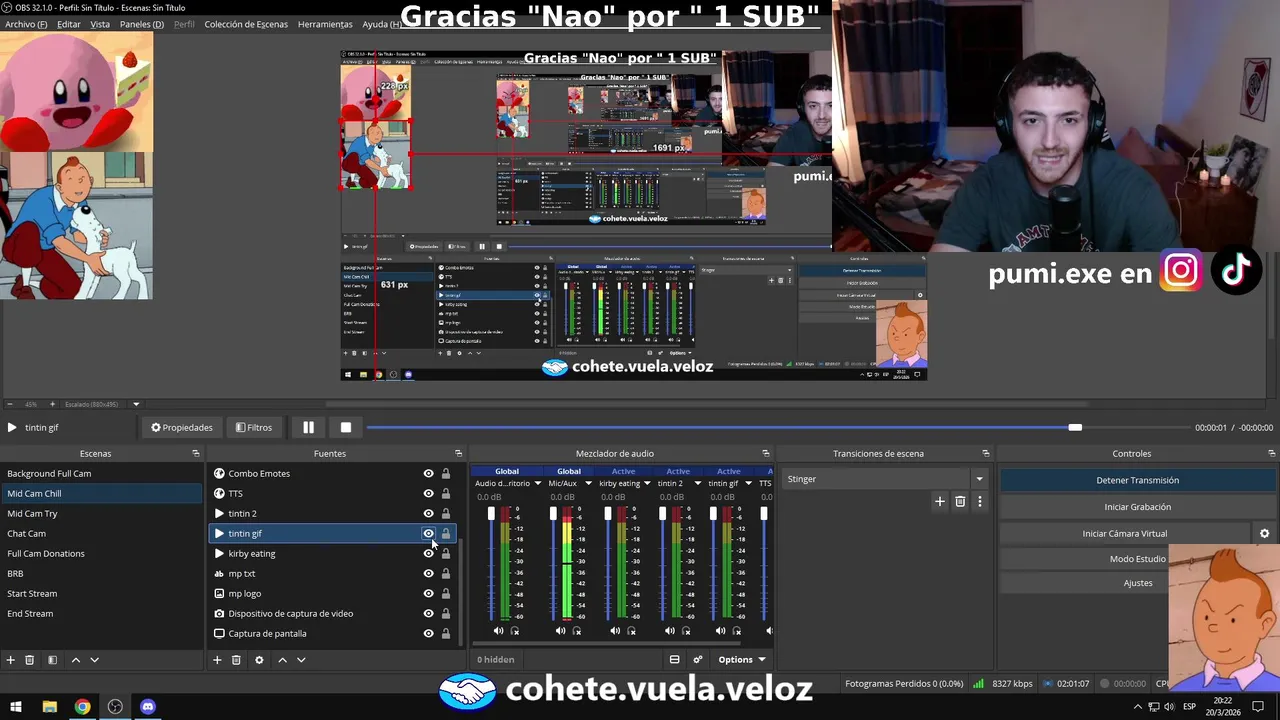Open the Paneles menu
This screenshot has height=720, width=1280.
click(142, 24)
